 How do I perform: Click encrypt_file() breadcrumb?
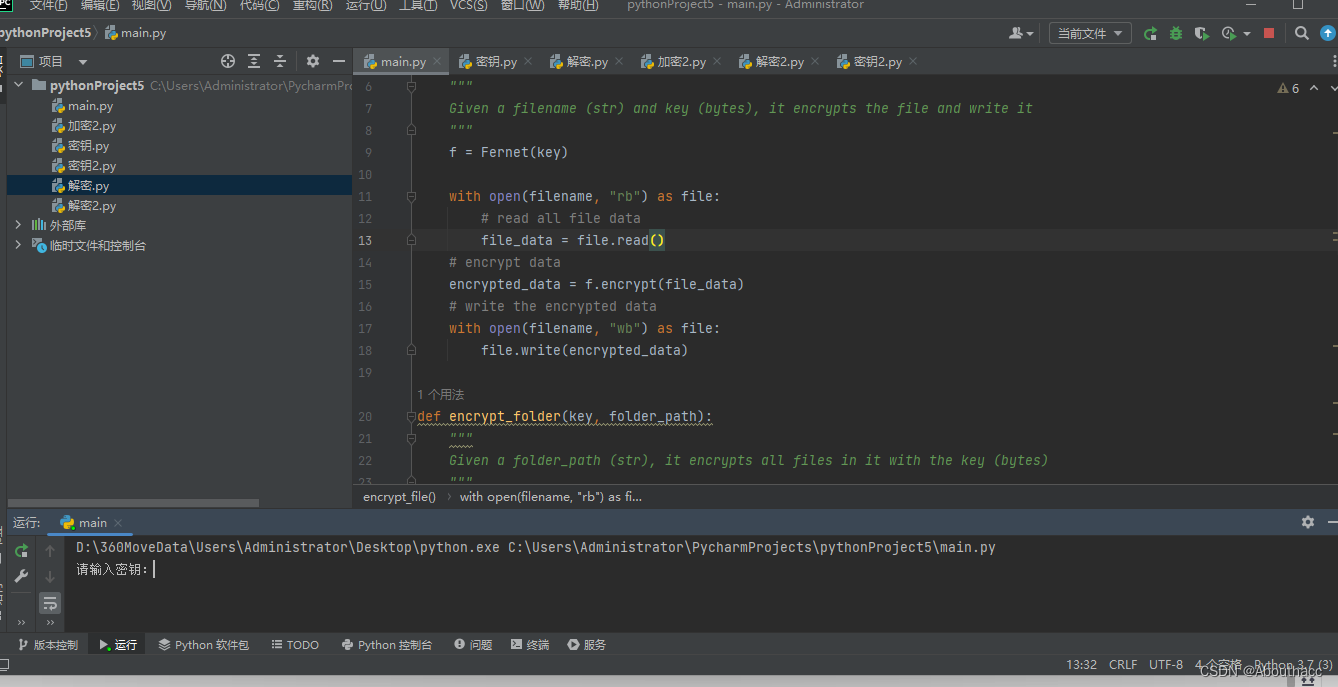(399, 496)
